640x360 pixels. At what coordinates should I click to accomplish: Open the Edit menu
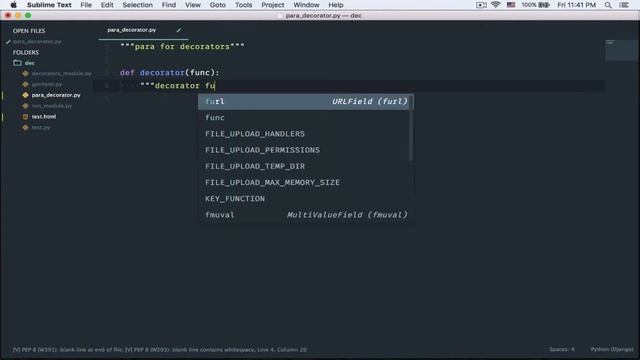(107, 5)
